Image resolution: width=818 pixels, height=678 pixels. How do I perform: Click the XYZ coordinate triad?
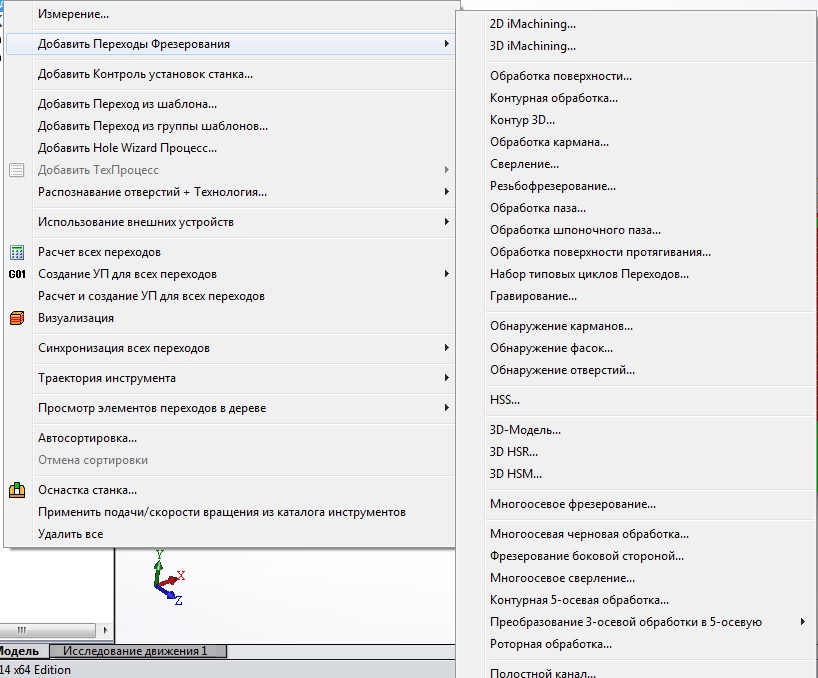[x=169, y=577]
